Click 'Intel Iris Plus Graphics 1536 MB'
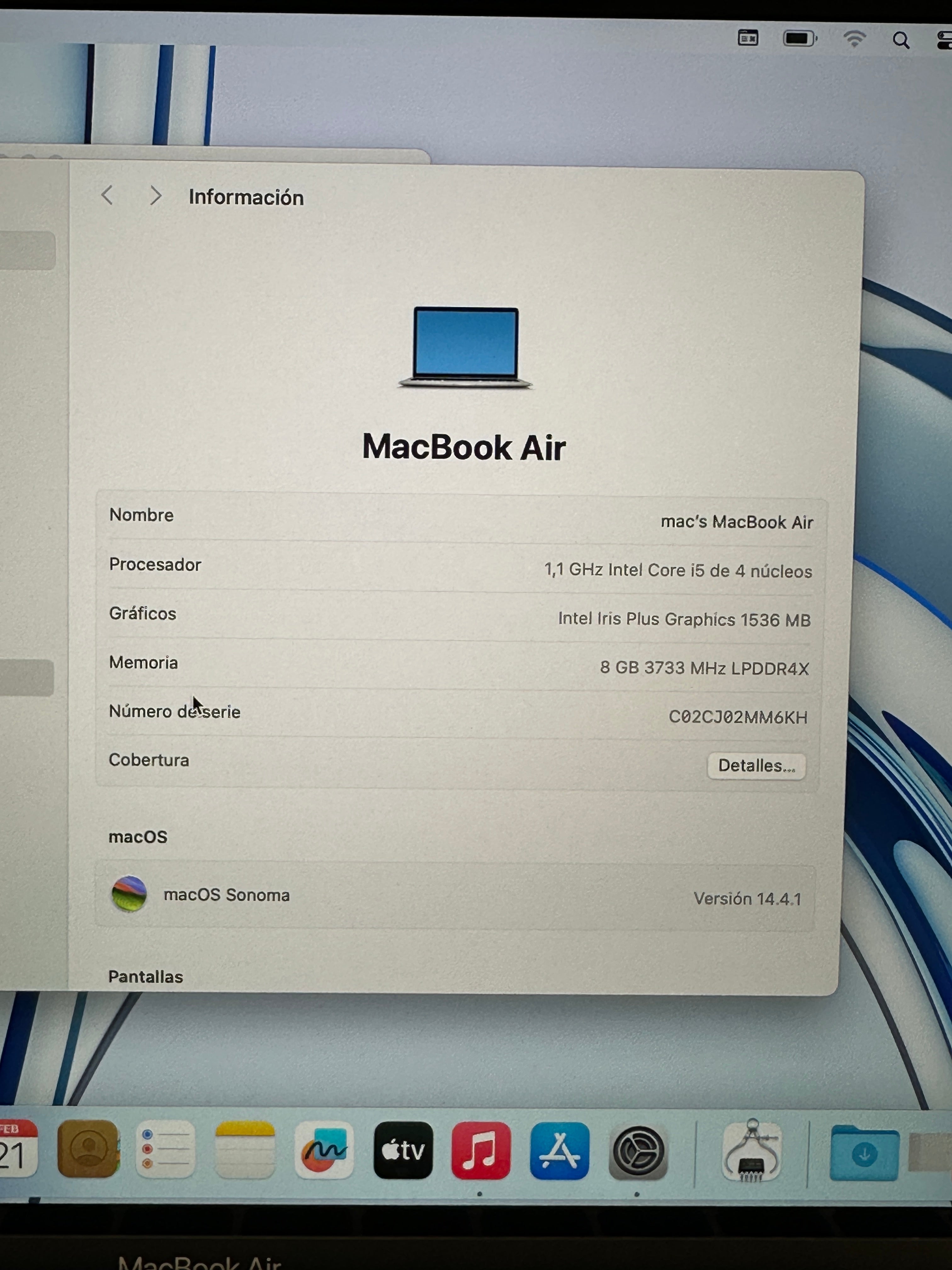Screen dimensions: 952x1270 tap(684, 619)
